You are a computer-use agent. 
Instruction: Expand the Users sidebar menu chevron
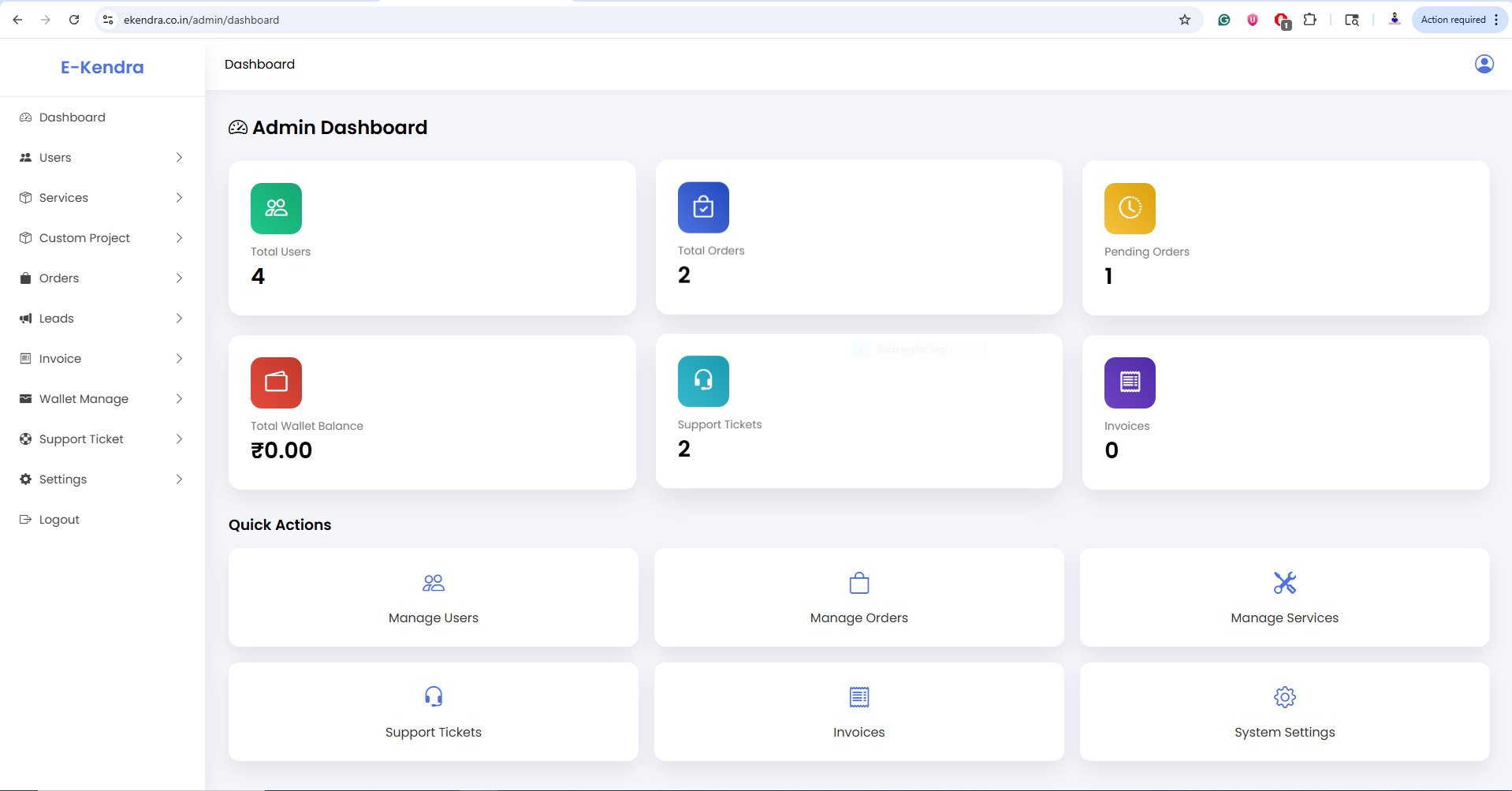[x=179, y=158]
